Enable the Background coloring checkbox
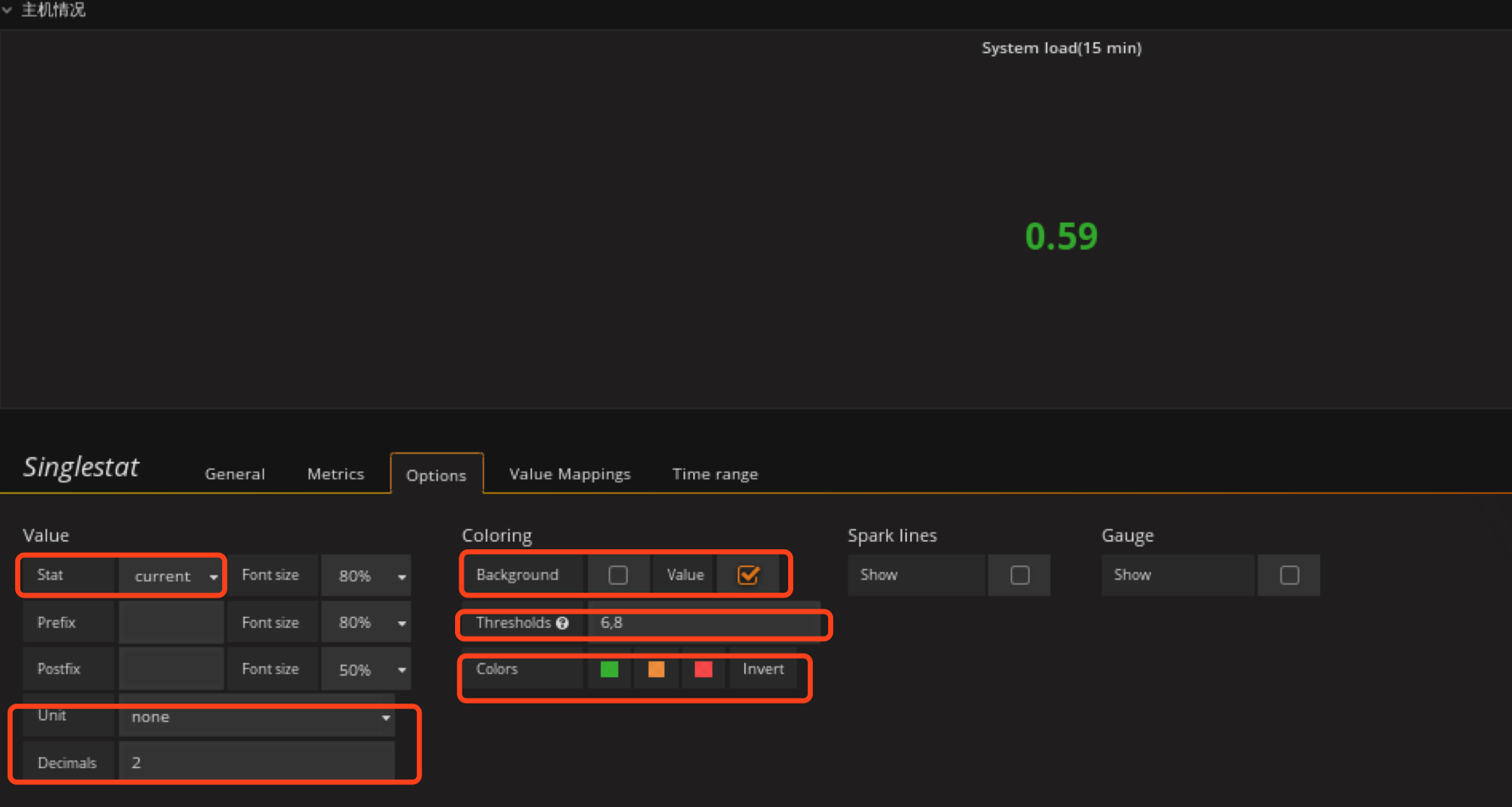The height and width of the screenshot is (807, 1512). click(x=618, y=576)
